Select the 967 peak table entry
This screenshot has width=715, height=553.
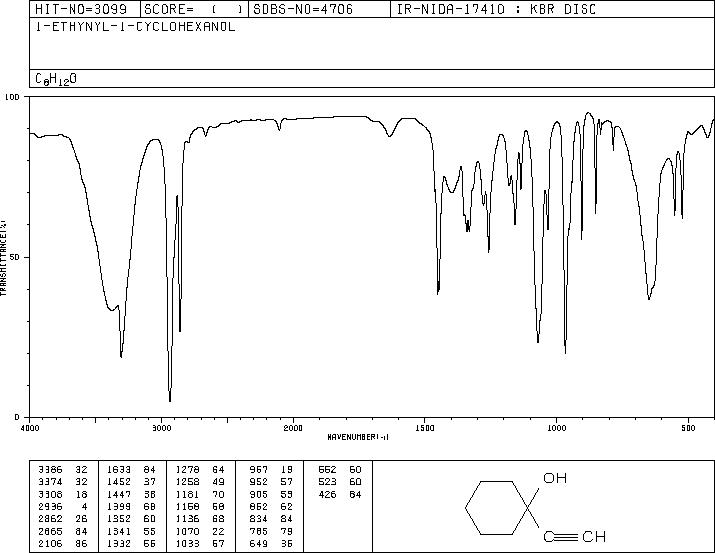coord(271,469)
